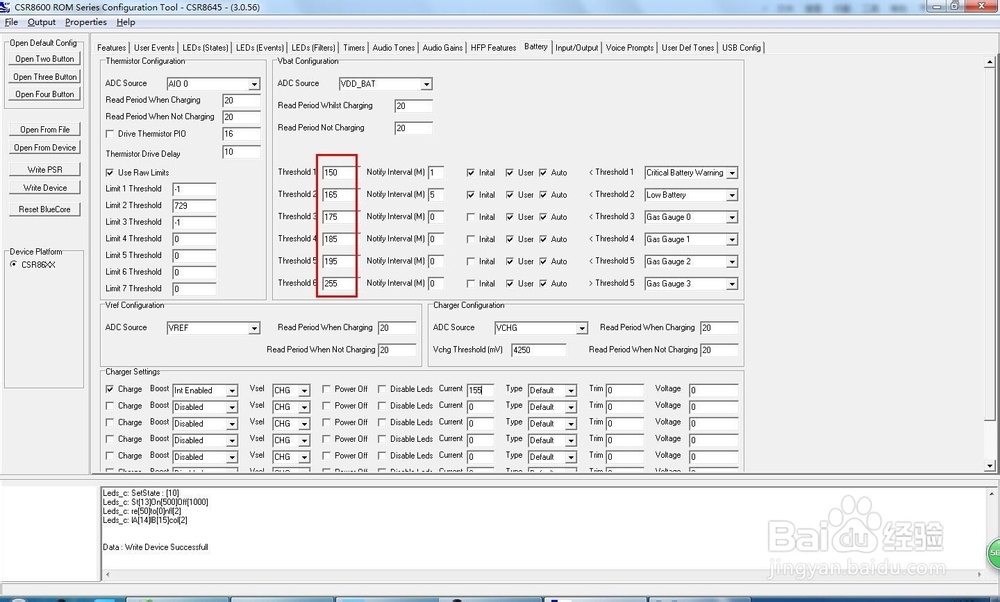Click Vchg Threshold (mV) field 4250
Screen dimensions: 1000x602
(538, 349)
